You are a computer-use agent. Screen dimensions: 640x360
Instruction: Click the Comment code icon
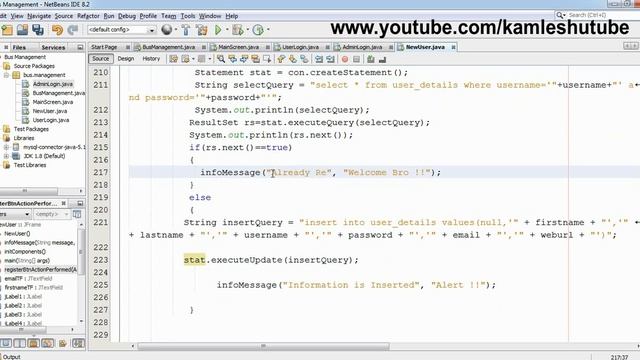[x=371, y=59]
